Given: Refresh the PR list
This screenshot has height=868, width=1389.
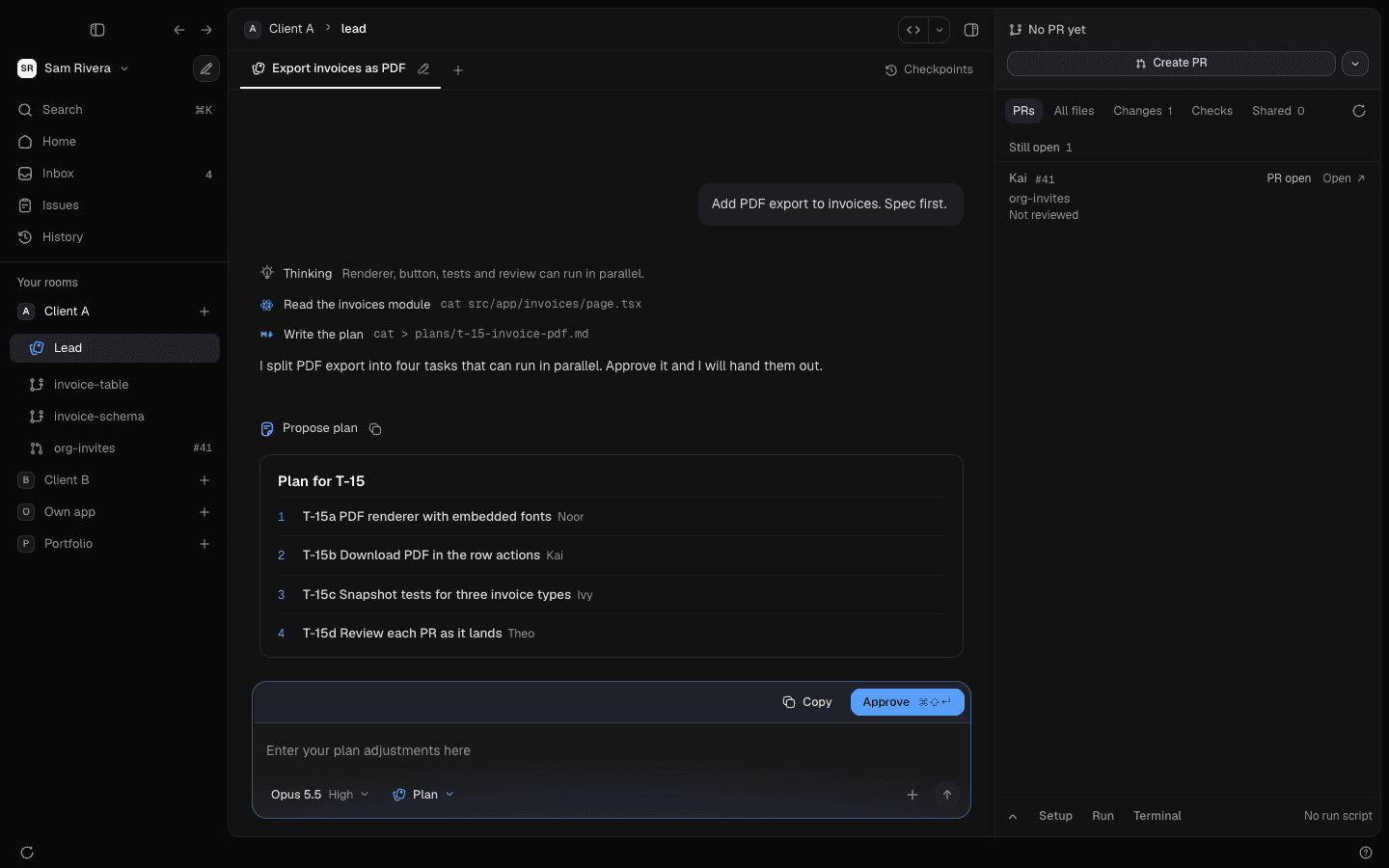Looking at the screenshot, I should pyautogui.click(x=1359, y=111).
